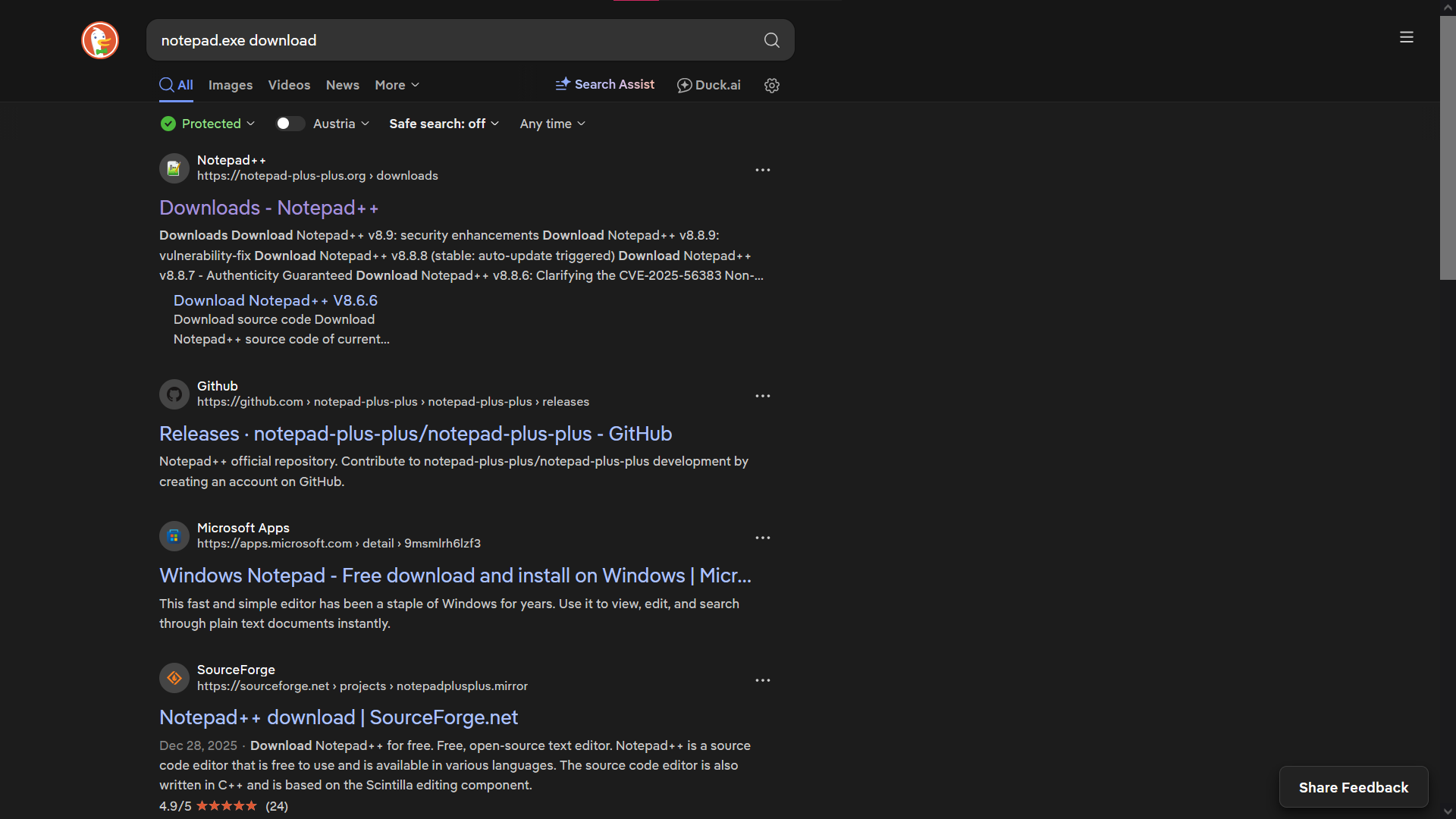Screen dimensions: 1456x819
Task: Open the Safe search dropdown
Action: 444,124
